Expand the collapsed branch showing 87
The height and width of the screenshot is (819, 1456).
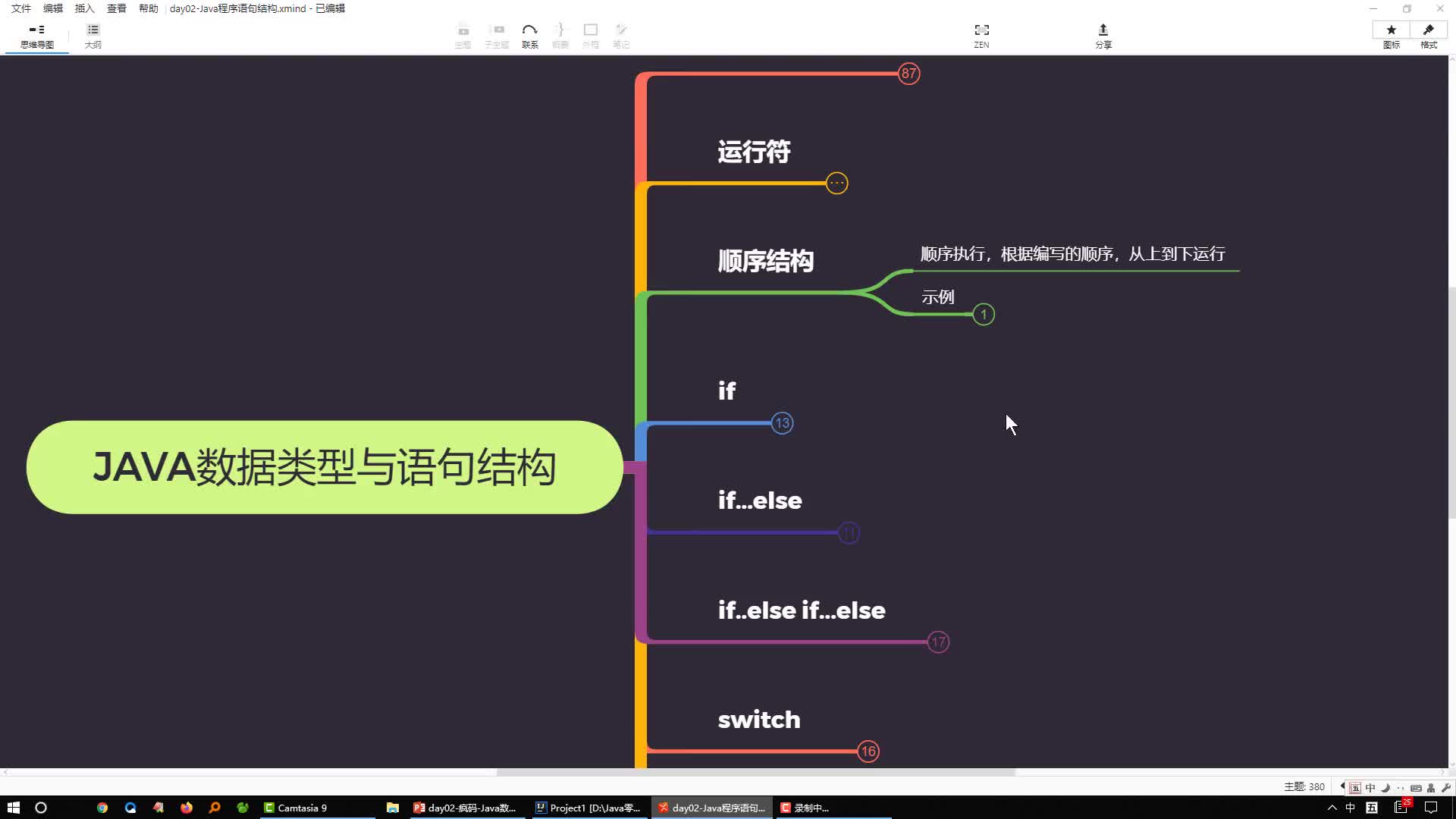908,74
